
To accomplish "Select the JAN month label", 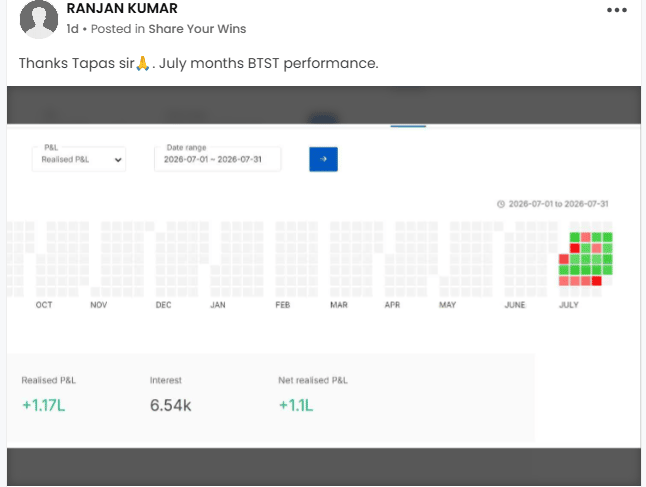I will [218, 305].
